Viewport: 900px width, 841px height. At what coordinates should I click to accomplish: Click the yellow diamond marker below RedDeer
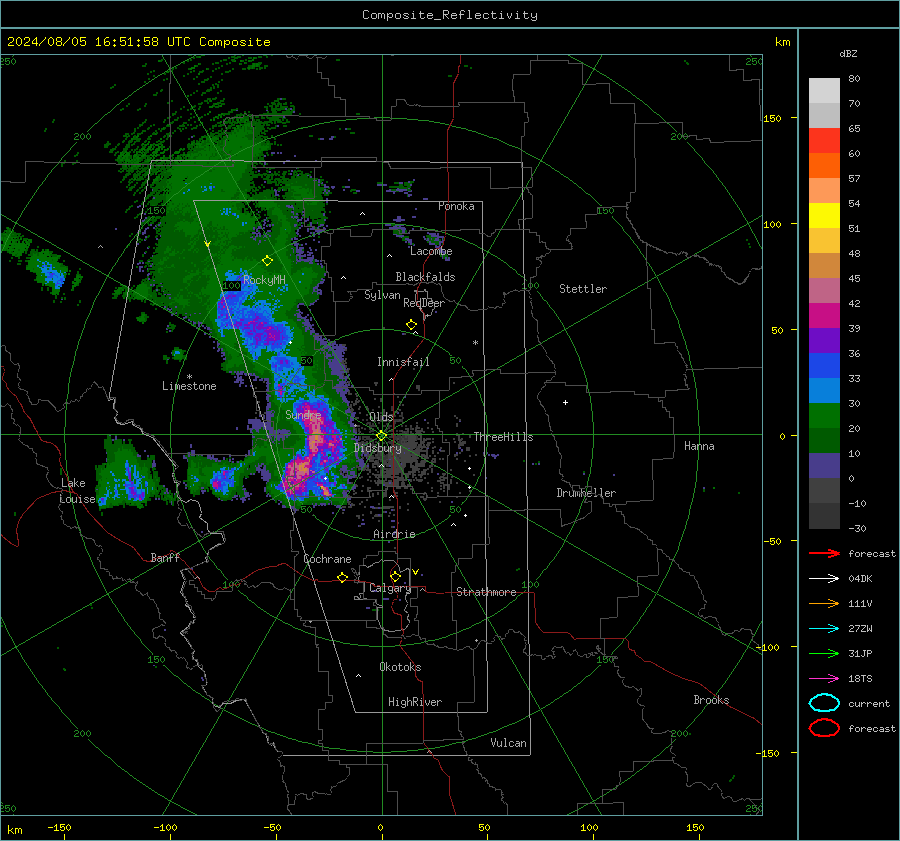pos(411,325)
